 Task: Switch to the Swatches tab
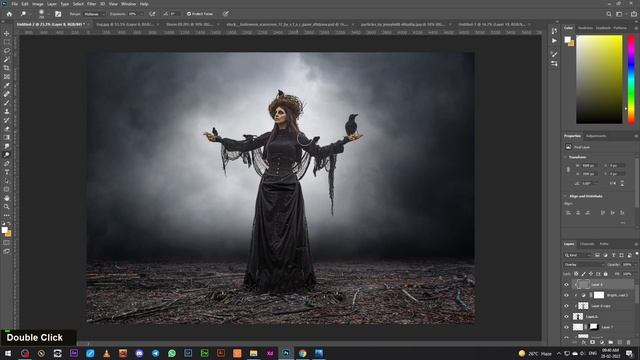click(x=585, y=28)
